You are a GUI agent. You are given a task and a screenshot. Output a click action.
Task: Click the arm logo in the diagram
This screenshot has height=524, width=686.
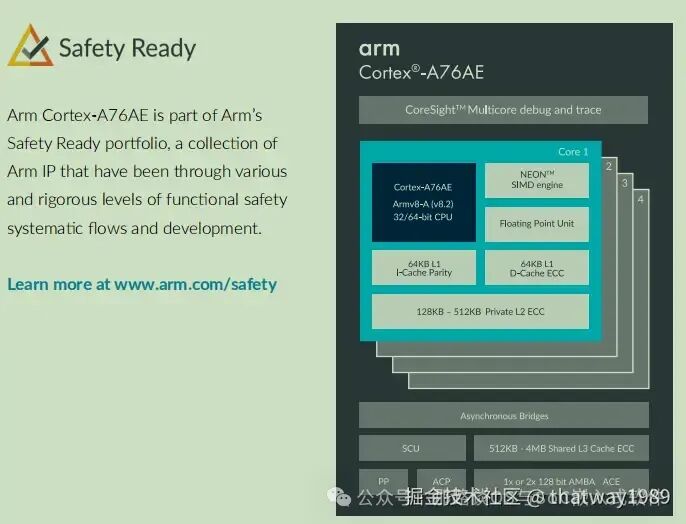pyautogui.click(x=379, y=49)
